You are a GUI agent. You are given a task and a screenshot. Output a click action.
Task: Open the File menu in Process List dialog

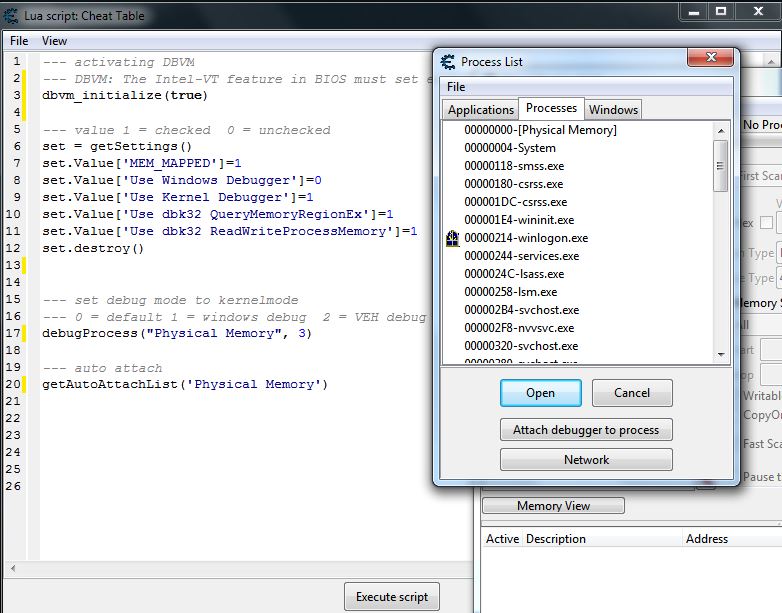[456, 87]
